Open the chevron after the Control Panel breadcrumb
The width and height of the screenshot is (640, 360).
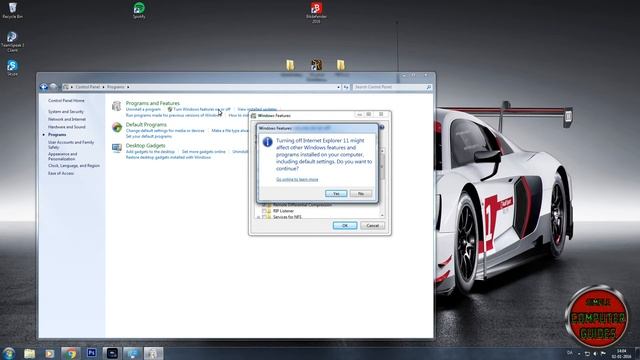coord(103,87)
